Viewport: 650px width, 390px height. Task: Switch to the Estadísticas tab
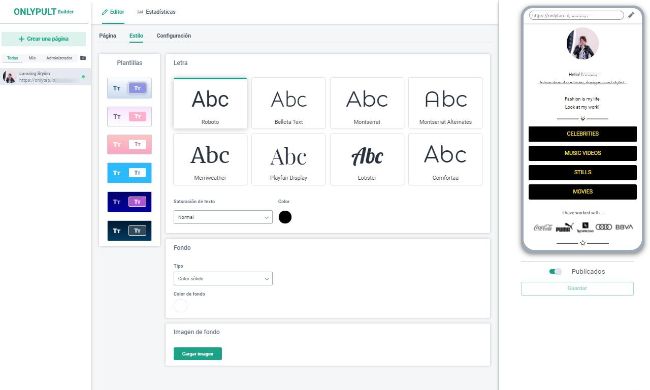point(156,12)
